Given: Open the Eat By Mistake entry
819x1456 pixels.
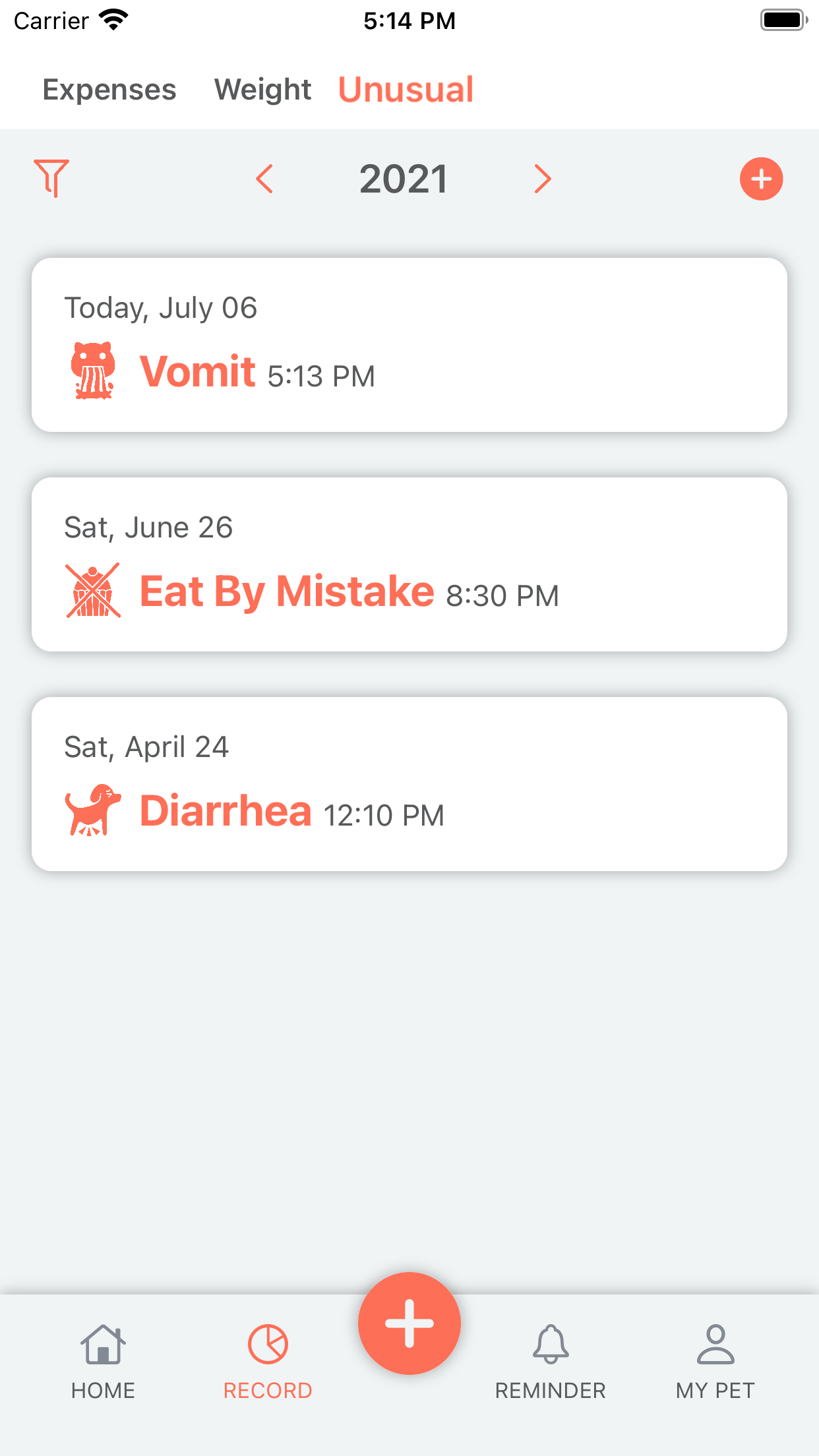Looking at the screenshot, I should (287, 591).
